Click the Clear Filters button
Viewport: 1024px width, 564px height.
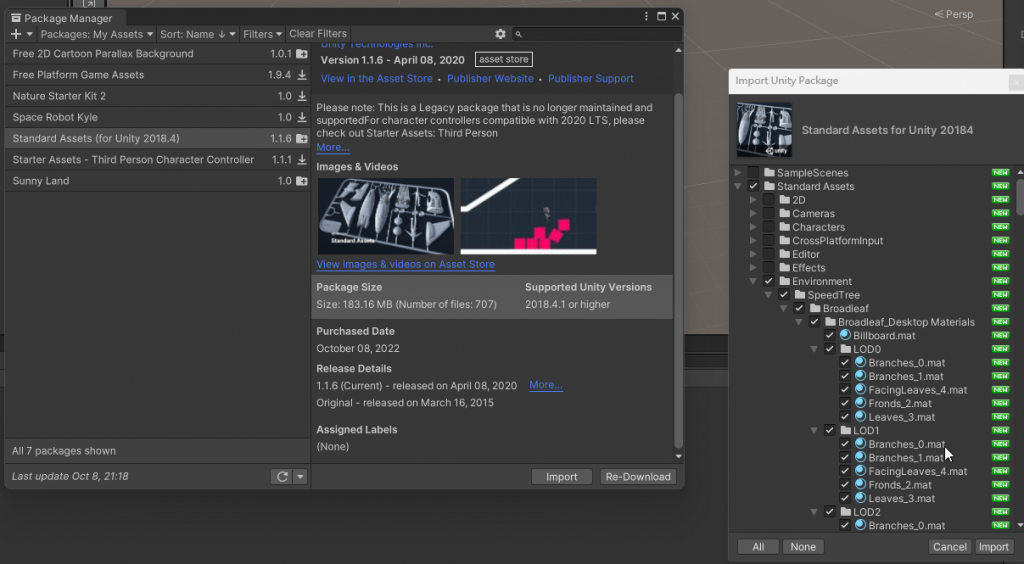pyautogui.click(x=318, y=33)
